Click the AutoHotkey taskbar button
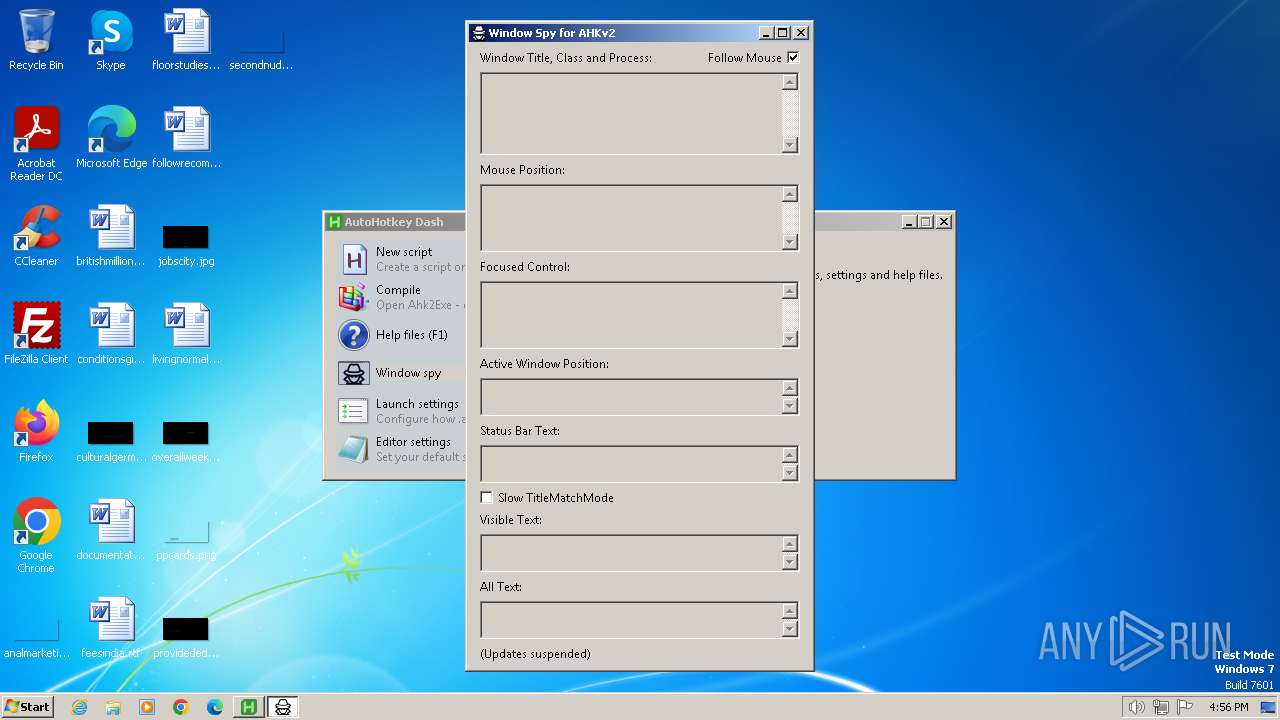Viewport: 1280px width, 720px height. (248, 707)
